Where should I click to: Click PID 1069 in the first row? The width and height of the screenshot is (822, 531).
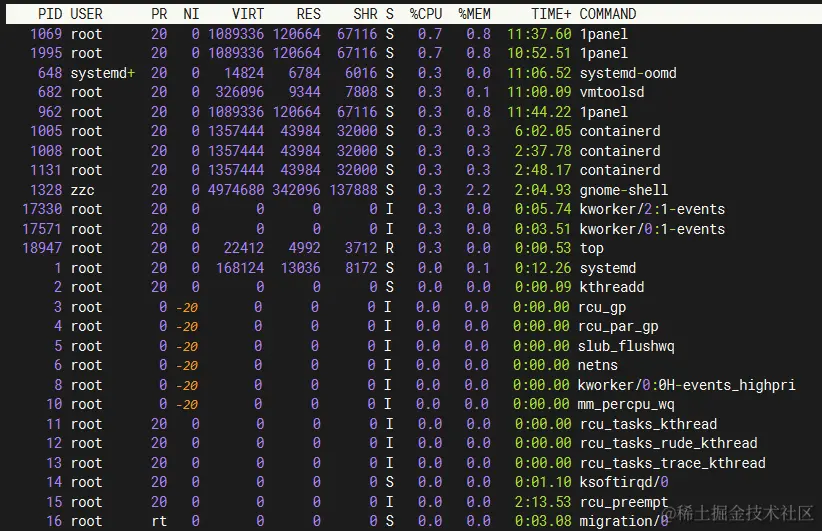point(46,34)
